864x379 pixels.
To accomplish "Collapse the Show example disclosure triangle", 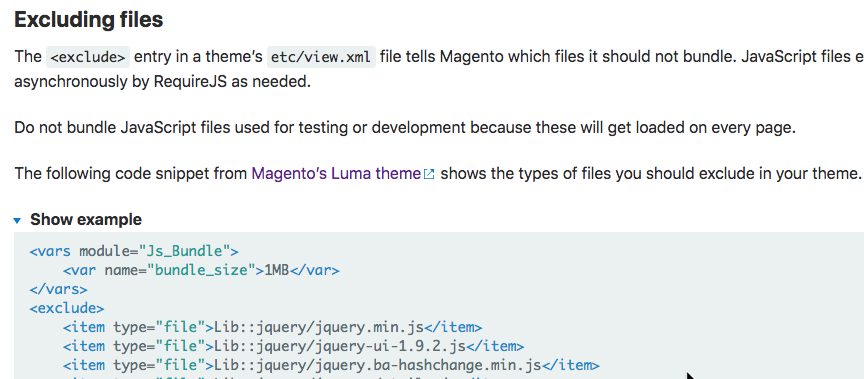I will point(17,220).
